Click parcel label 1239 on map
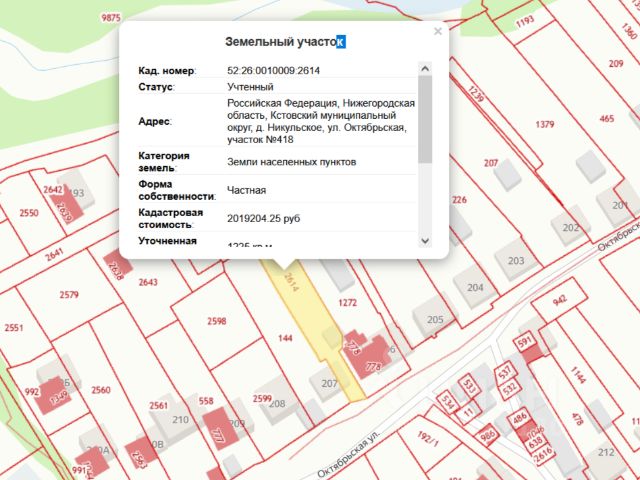Screen dimensions: 640x480 (476, 93)
